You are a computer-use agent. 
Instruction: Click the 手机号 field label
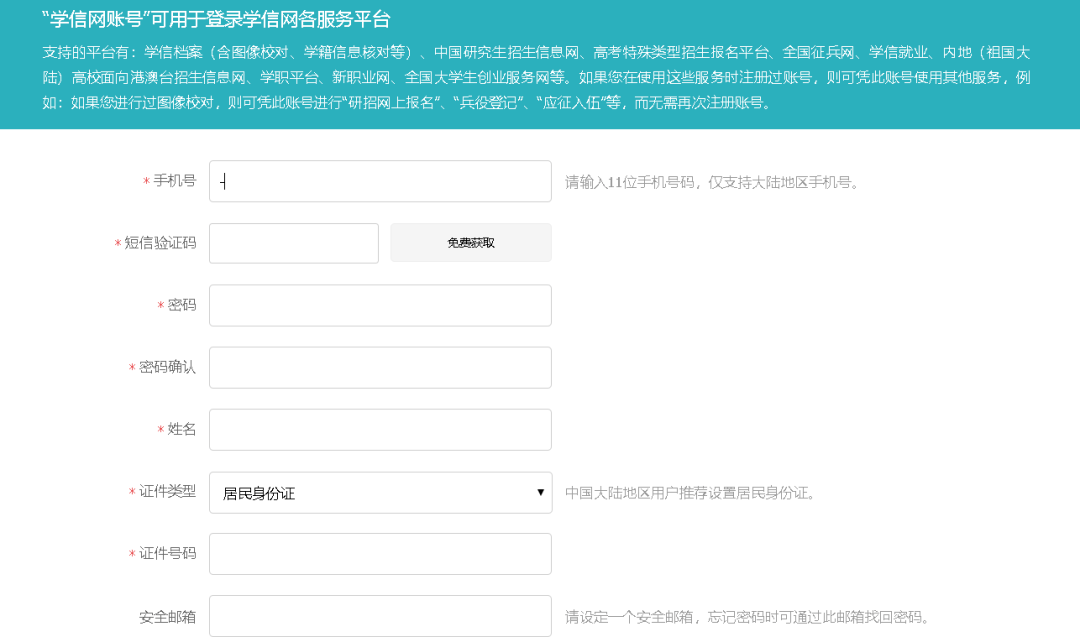pos(174,180)
